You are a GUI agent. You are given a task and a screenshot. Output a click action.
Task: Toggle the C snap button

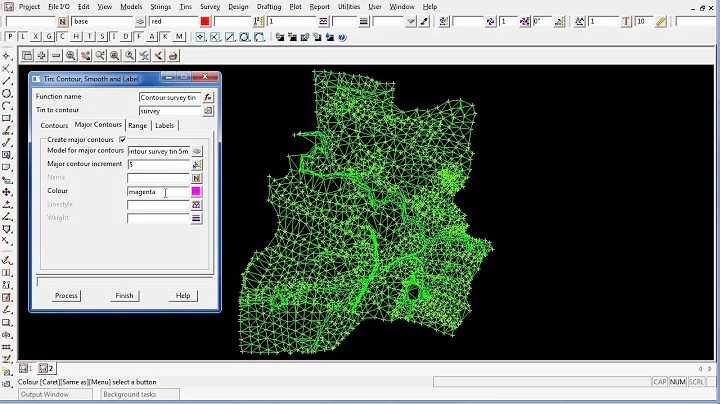click(x=62, y=37)
